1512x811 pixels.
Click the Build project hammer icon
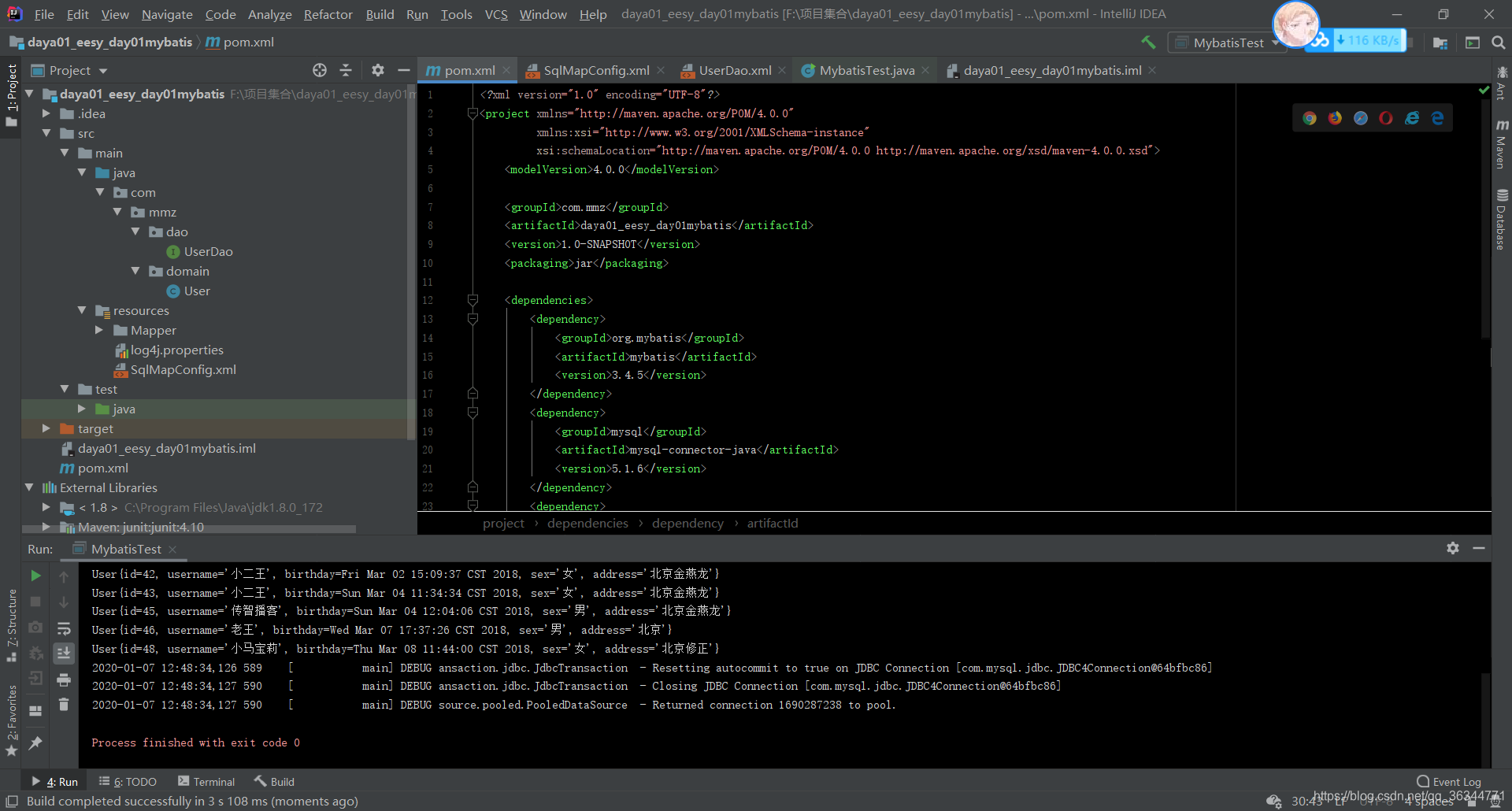(x=1148, y=43)
